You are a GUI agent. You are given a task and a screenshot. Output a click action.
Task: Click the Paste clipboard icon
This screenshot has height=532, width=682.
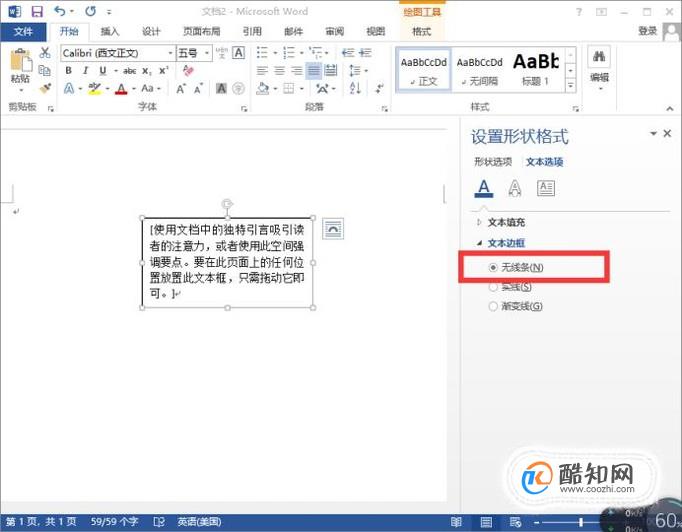click(20, 60)
